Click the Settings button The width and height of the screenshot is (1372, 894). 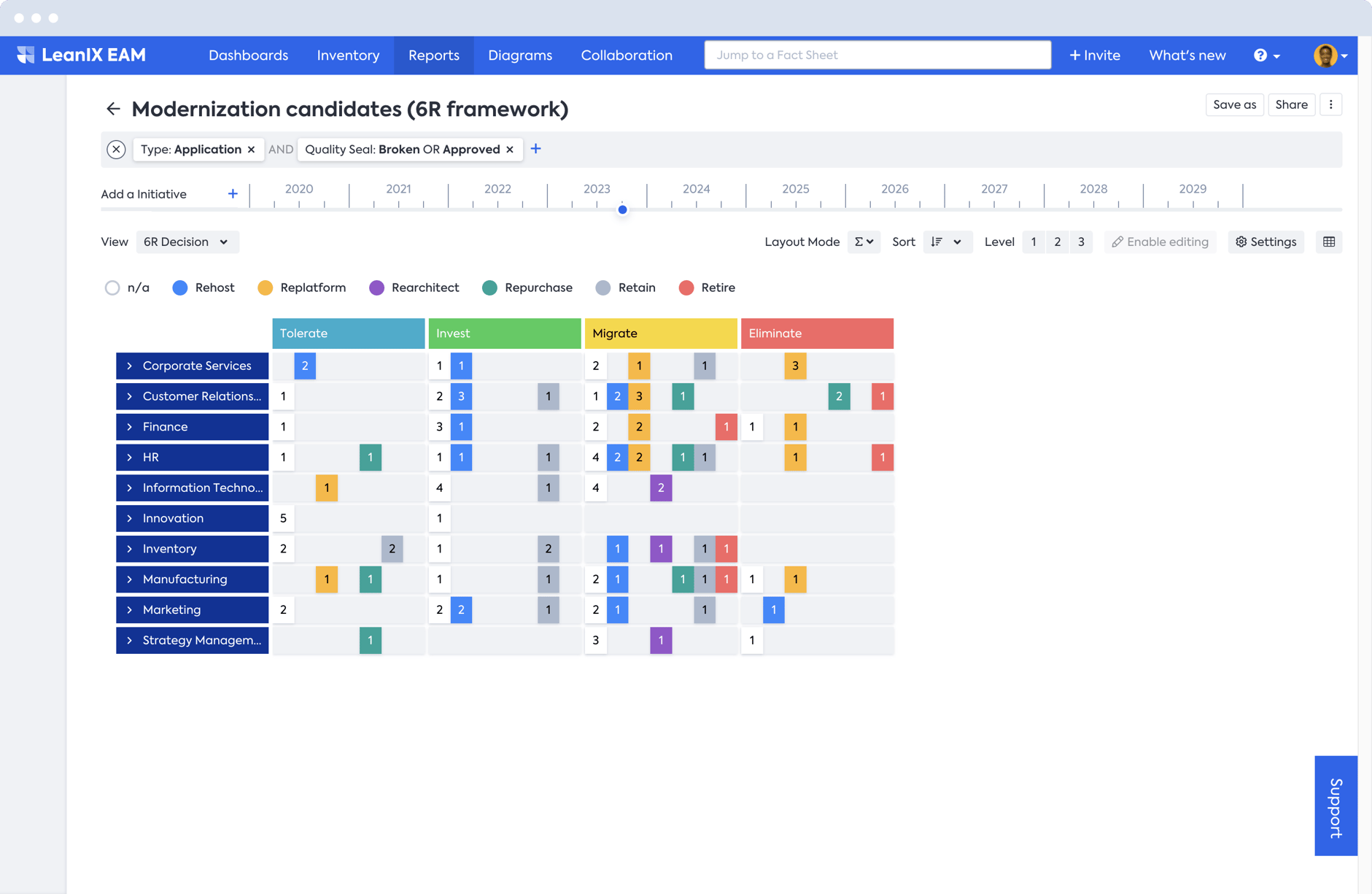(x=1266, y=242)
